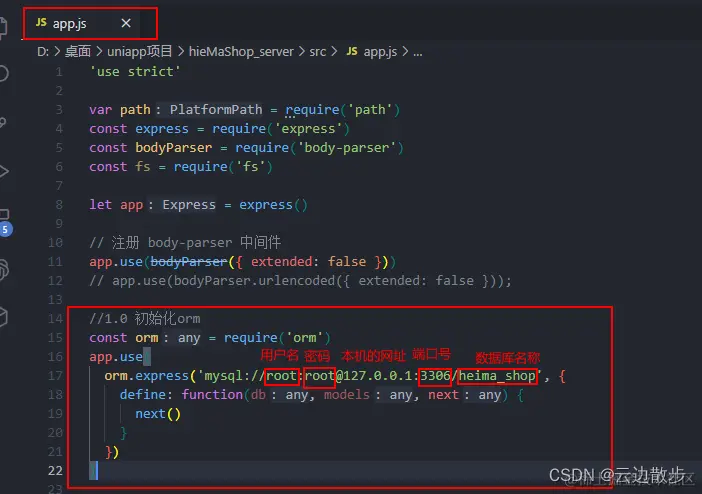The width and height of the screenshot is (702, 494).
Task: Click the JS file icon in the app.js tab
Action: click(x=41, y=22)
